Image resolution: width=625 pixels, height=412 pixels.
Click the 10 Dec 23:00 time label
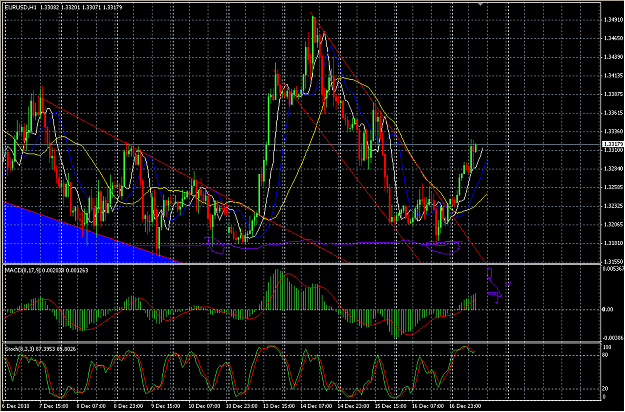pyautogui.click(x=240, y=406)
